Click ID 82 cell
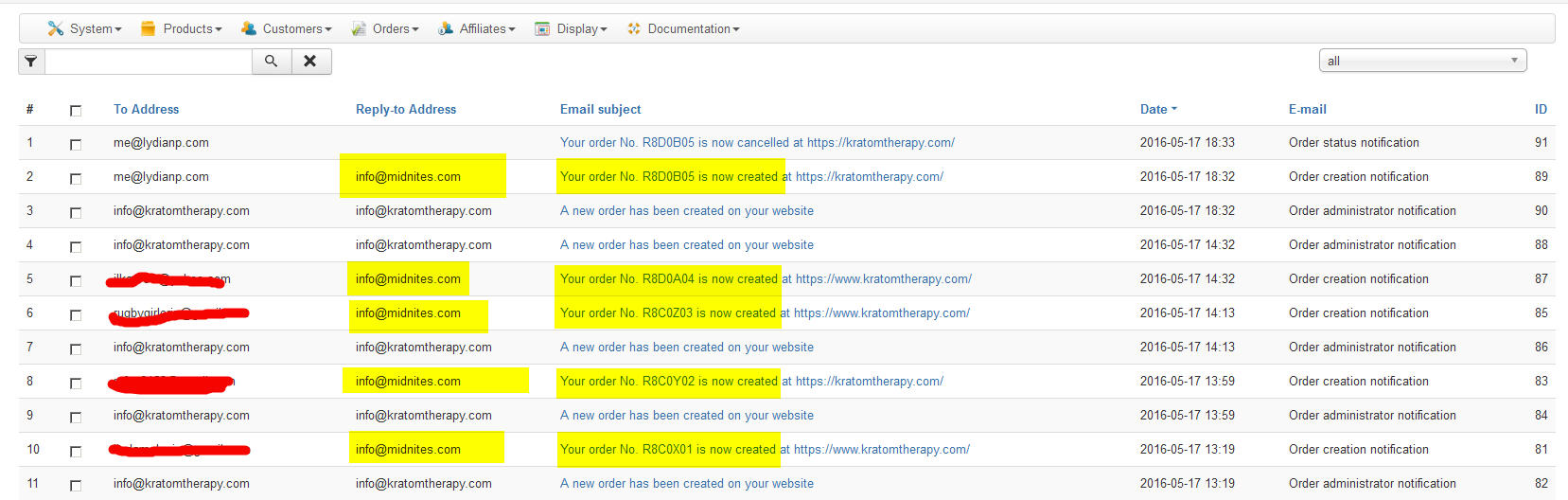1568x500 pixels. click(x=1541, y=483)
